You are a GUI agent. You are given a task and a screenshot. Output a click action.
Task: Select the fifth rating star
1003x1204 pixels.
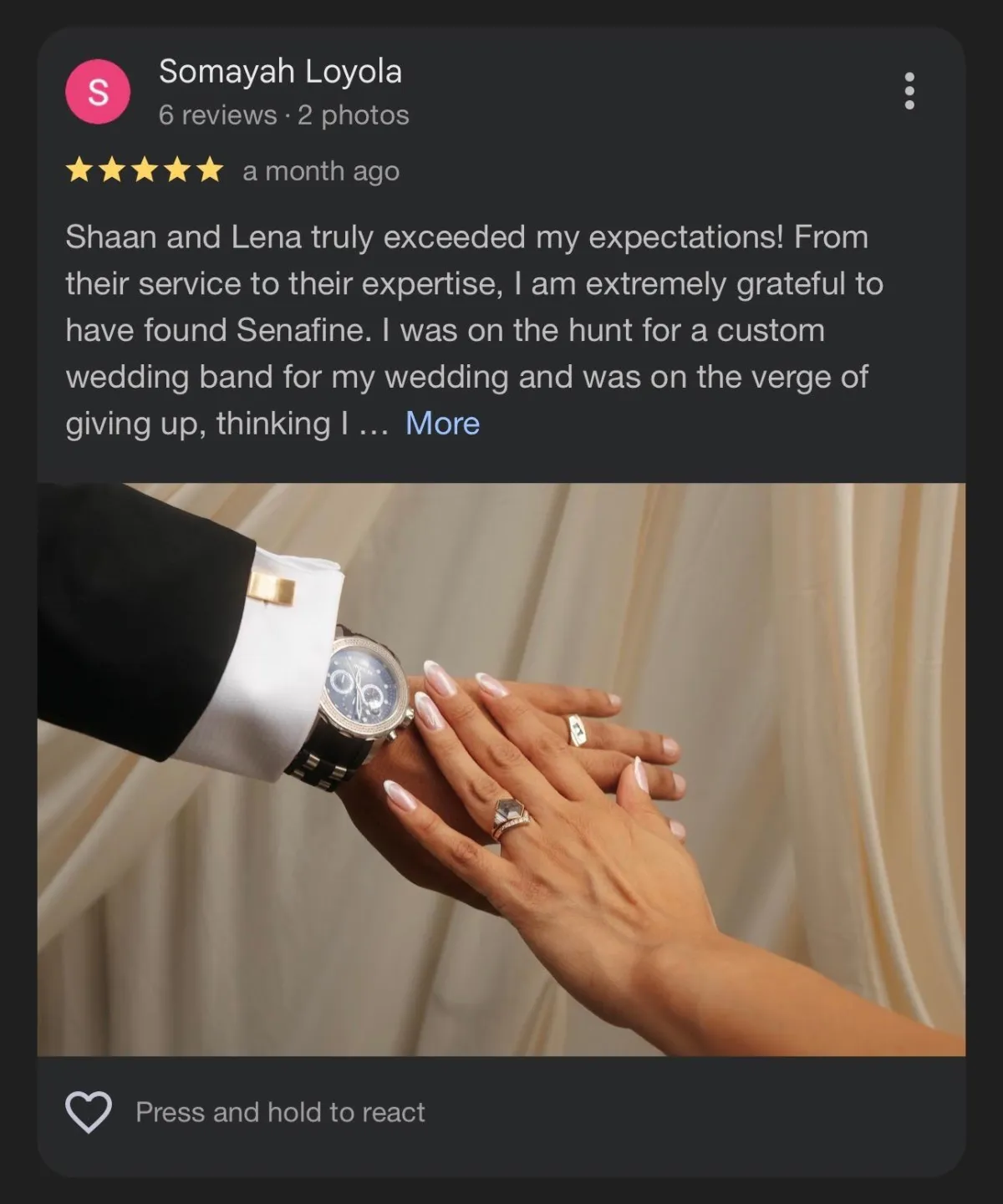[x=210, y=171]
